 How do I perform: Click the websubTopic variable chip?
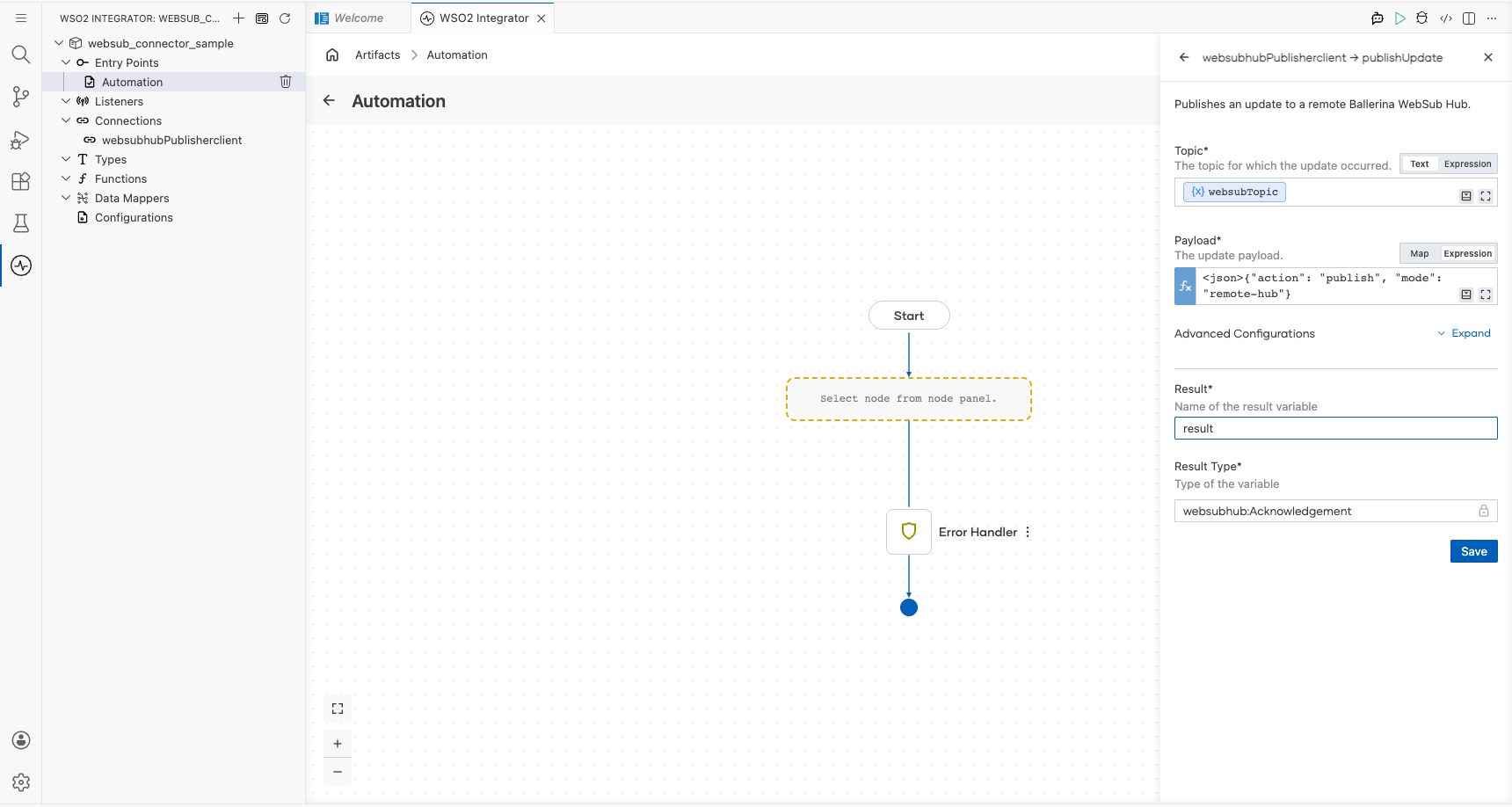(1234, 192)
